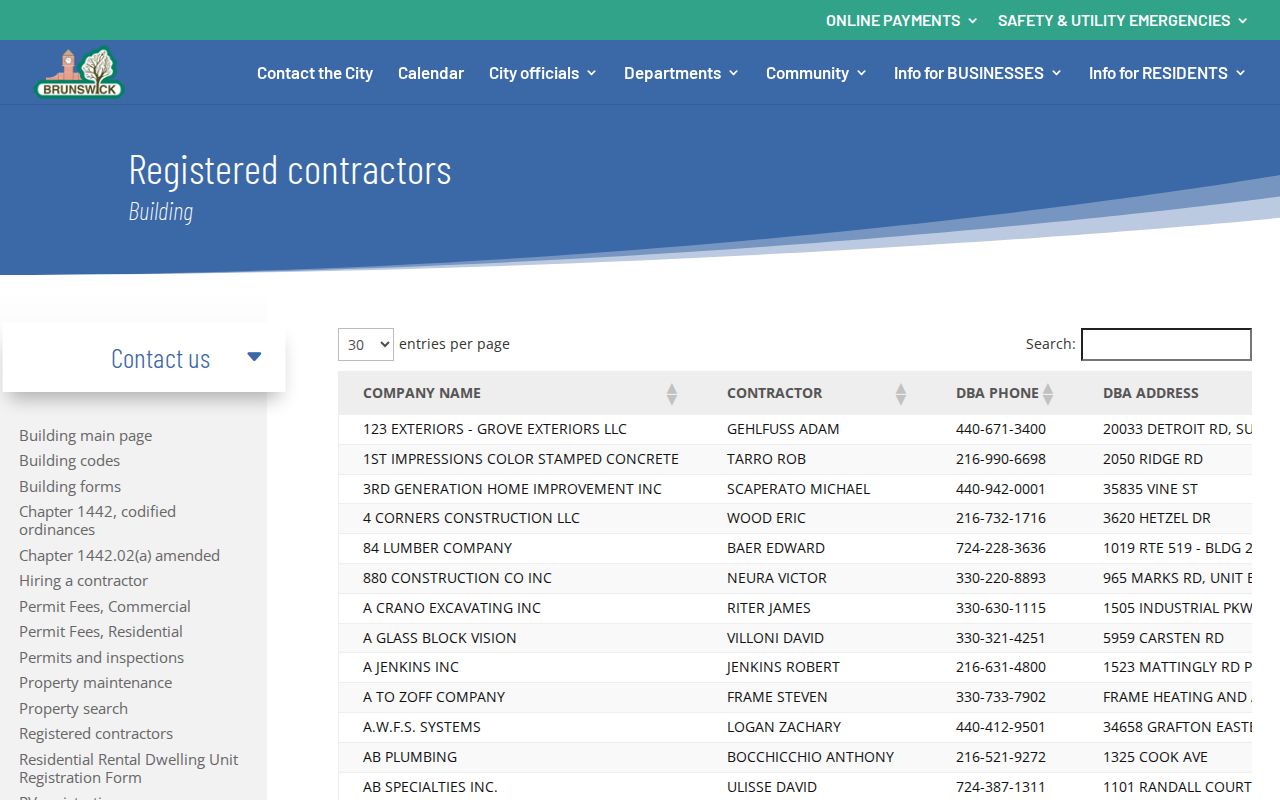Click contractor RITER JAMES
Image resolution: width=1280 pixels, height=800 pixels.
pyautogui.click(x=769, y=608)
